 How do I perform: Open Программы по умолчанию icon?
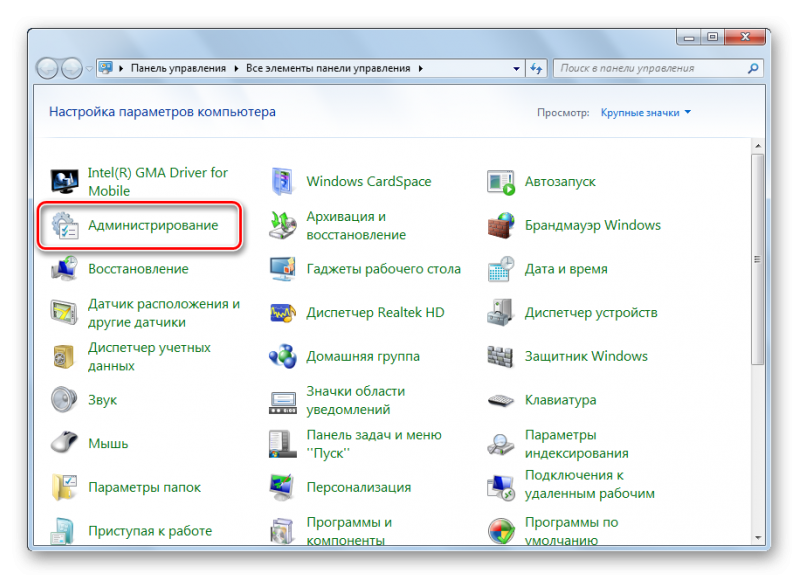[x=501, y=531]
